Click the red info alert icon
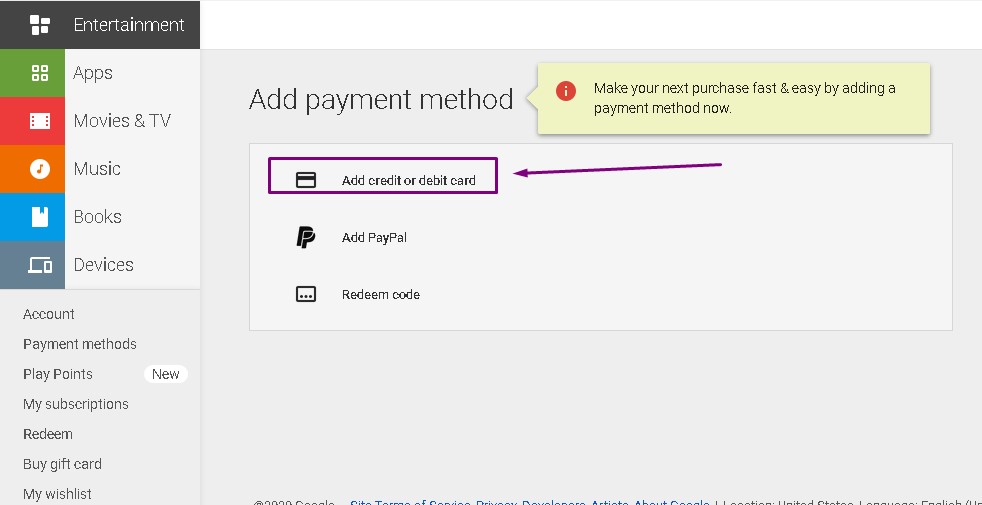This screenshot has height=505, width=982. 566,91
